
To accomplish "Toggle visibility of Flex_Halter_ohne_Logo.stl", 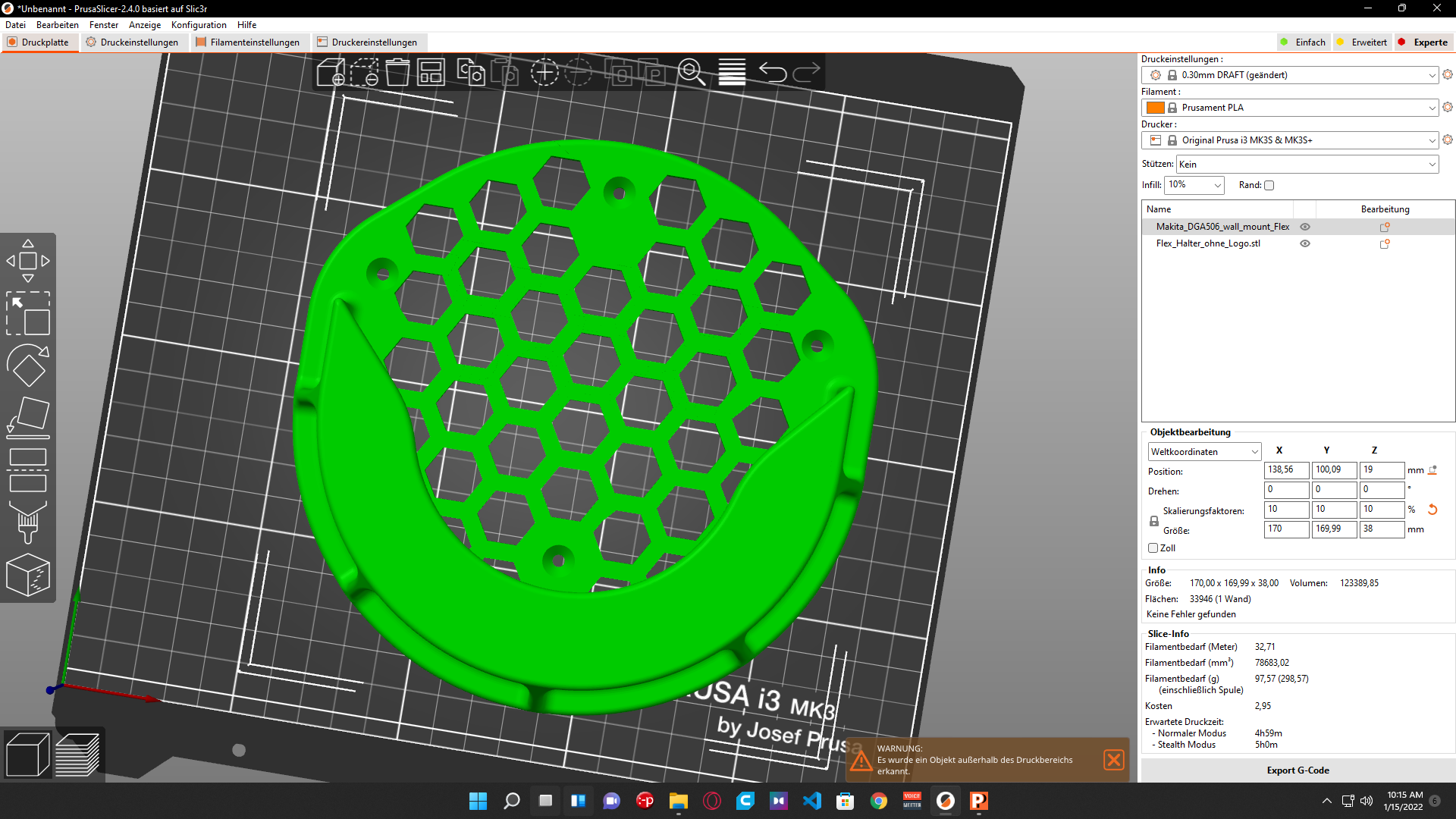I will click(1305, 243).
